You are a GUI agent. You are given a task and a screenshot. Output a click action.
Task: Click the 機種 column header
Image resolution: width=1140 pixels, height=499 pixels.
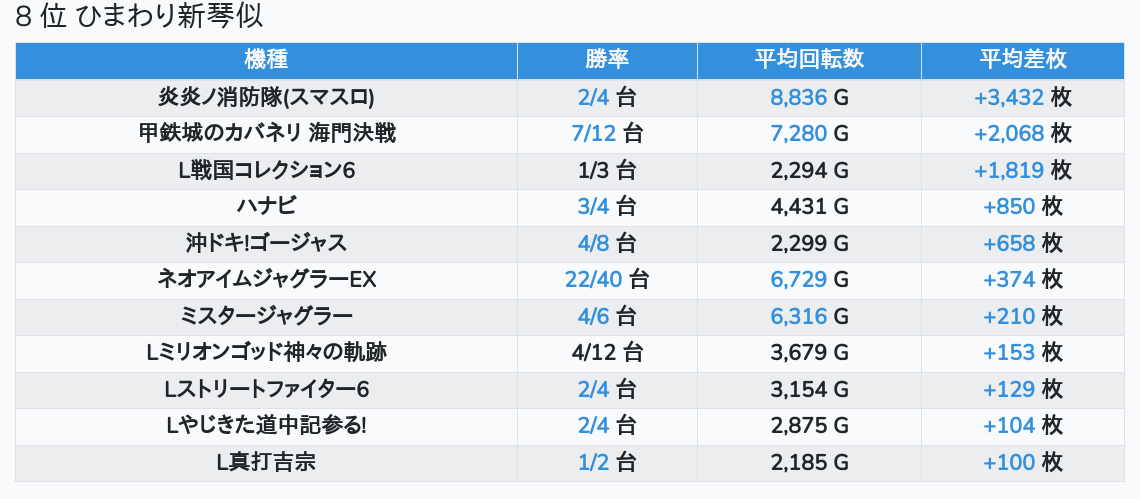point(266,60)
